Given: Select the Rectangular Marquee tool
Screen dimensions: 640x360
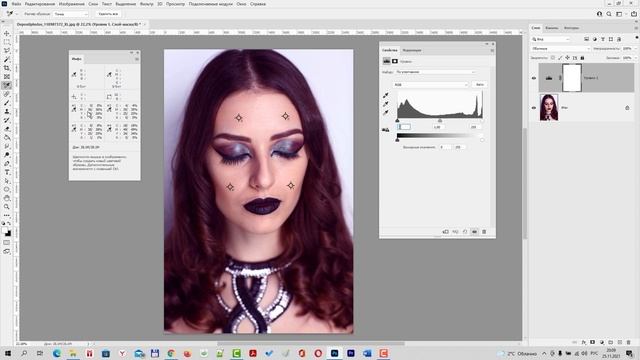Looking at the screenshot, I should (x=7, y=42).
